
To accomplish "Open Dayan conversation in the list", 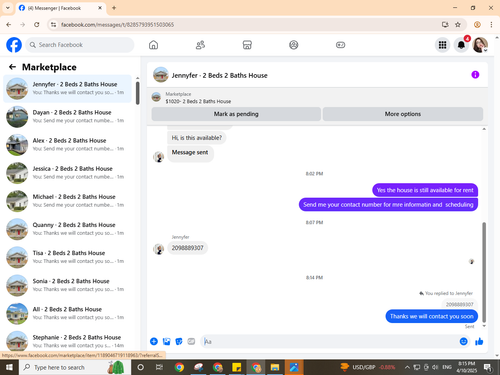I will coord(67,117).
